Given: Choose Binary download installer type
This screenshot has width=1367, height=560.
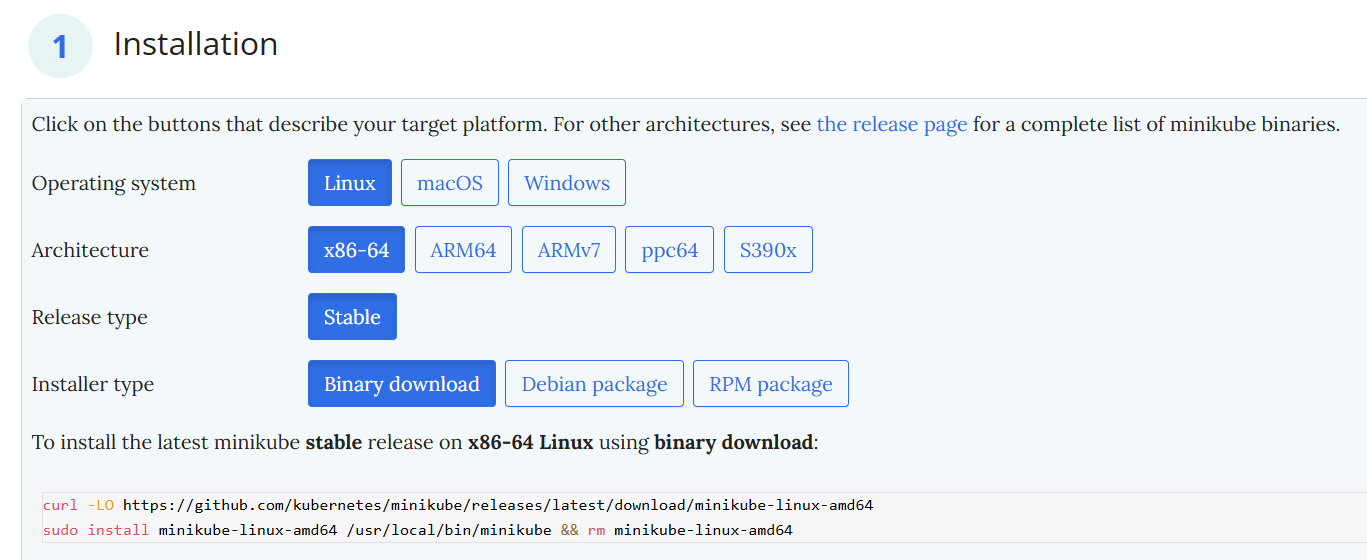Looking at the screenshot, I should coord(402,384).
